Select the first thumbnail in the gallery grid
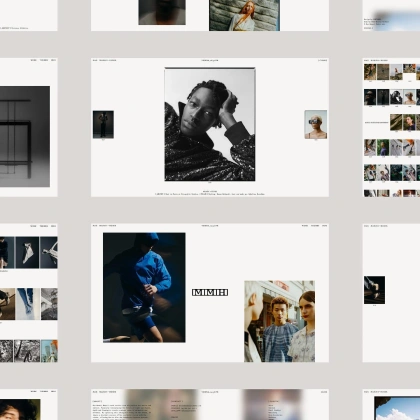420x420 pixels. tap(370, 72)
